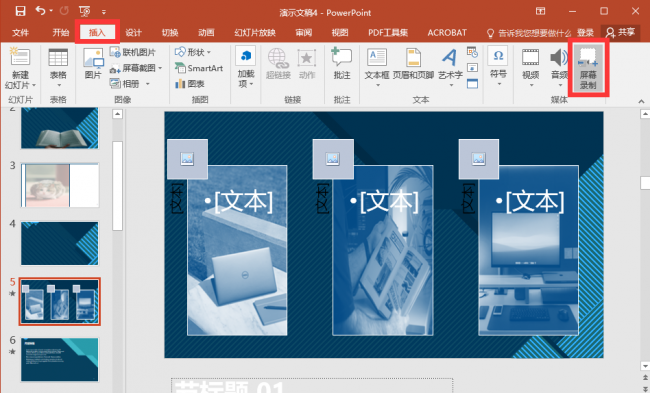Switch to the 切换 ribbon tab
650x393 pixels.
click(x=170, y=32)
